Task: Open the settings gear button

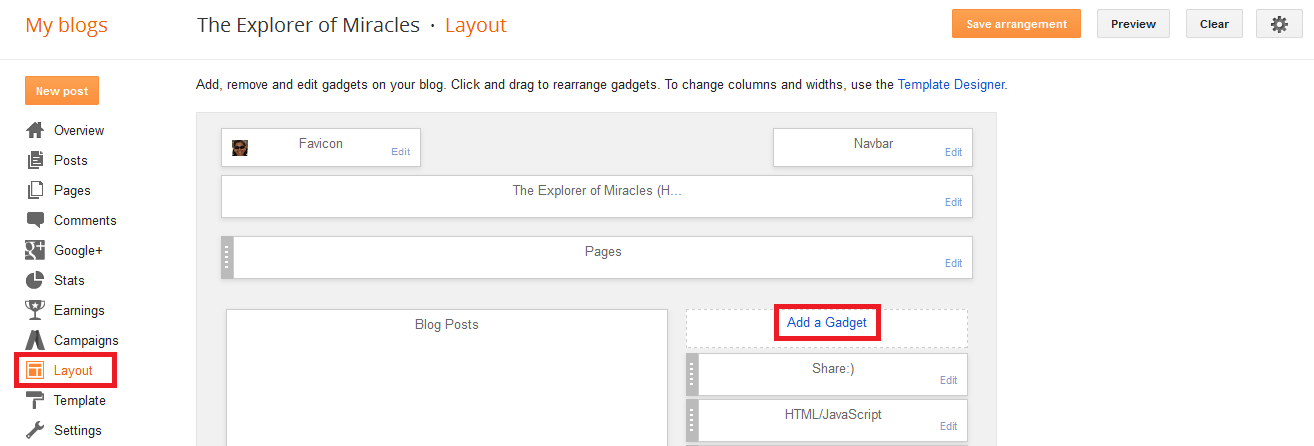Action: pos(1279,24)
